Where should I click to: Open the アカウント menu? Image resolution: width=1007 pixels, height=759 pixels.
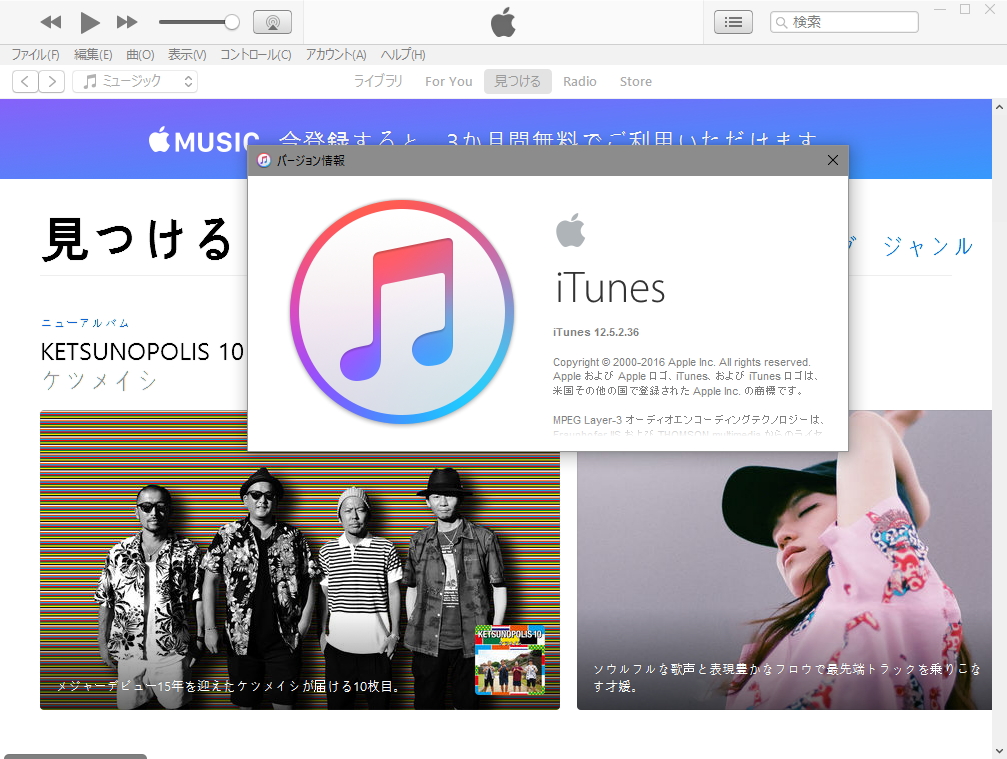tap(336, 55)
